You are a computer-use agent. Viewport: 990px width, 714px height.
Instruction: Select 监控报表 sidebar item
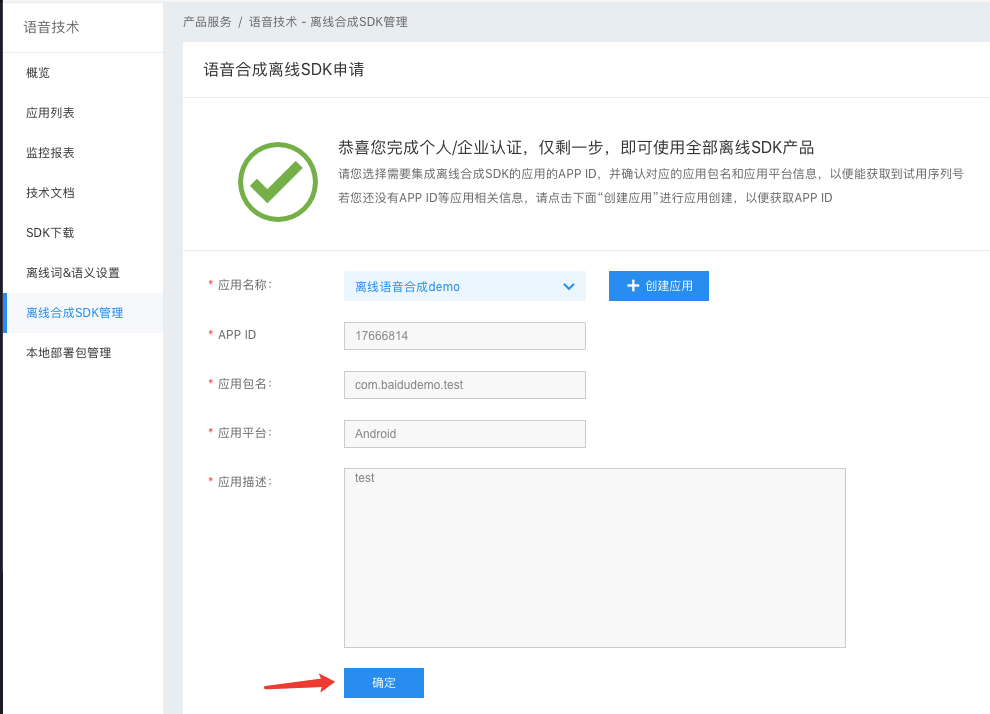point(50,153)
